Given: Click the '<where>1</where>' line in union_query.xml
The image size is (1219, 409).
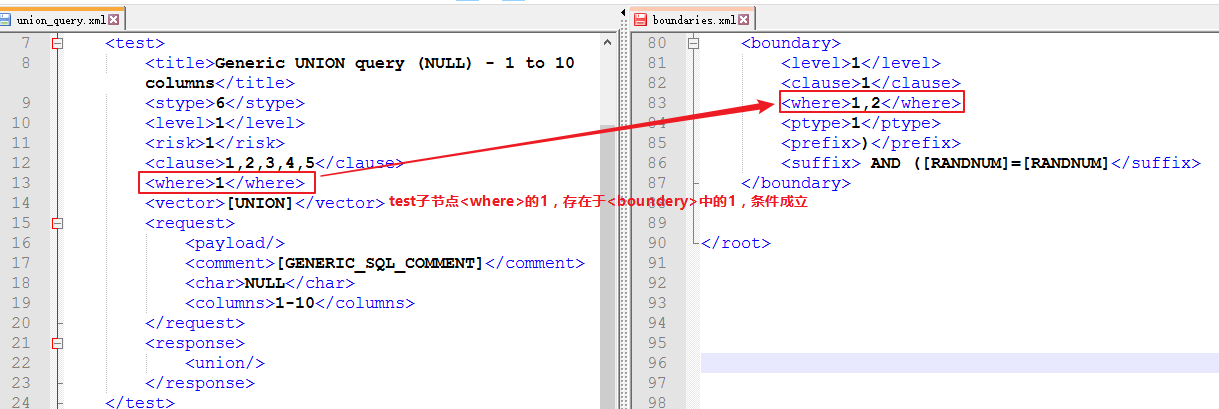Looking at the screenshot, I should (224, 183).
